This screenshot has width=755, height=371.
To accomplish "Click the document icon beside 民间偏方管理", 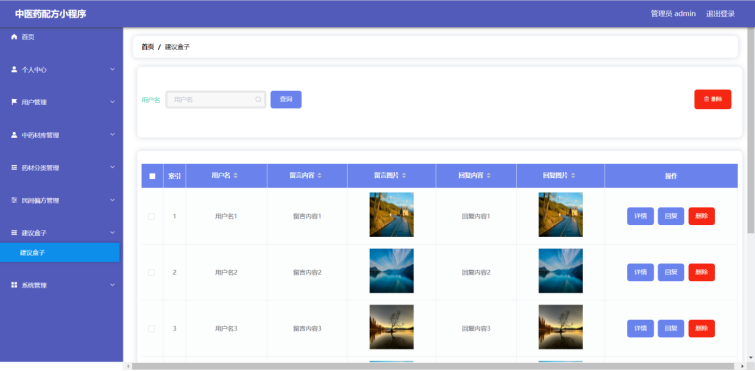I will [14, 200].
